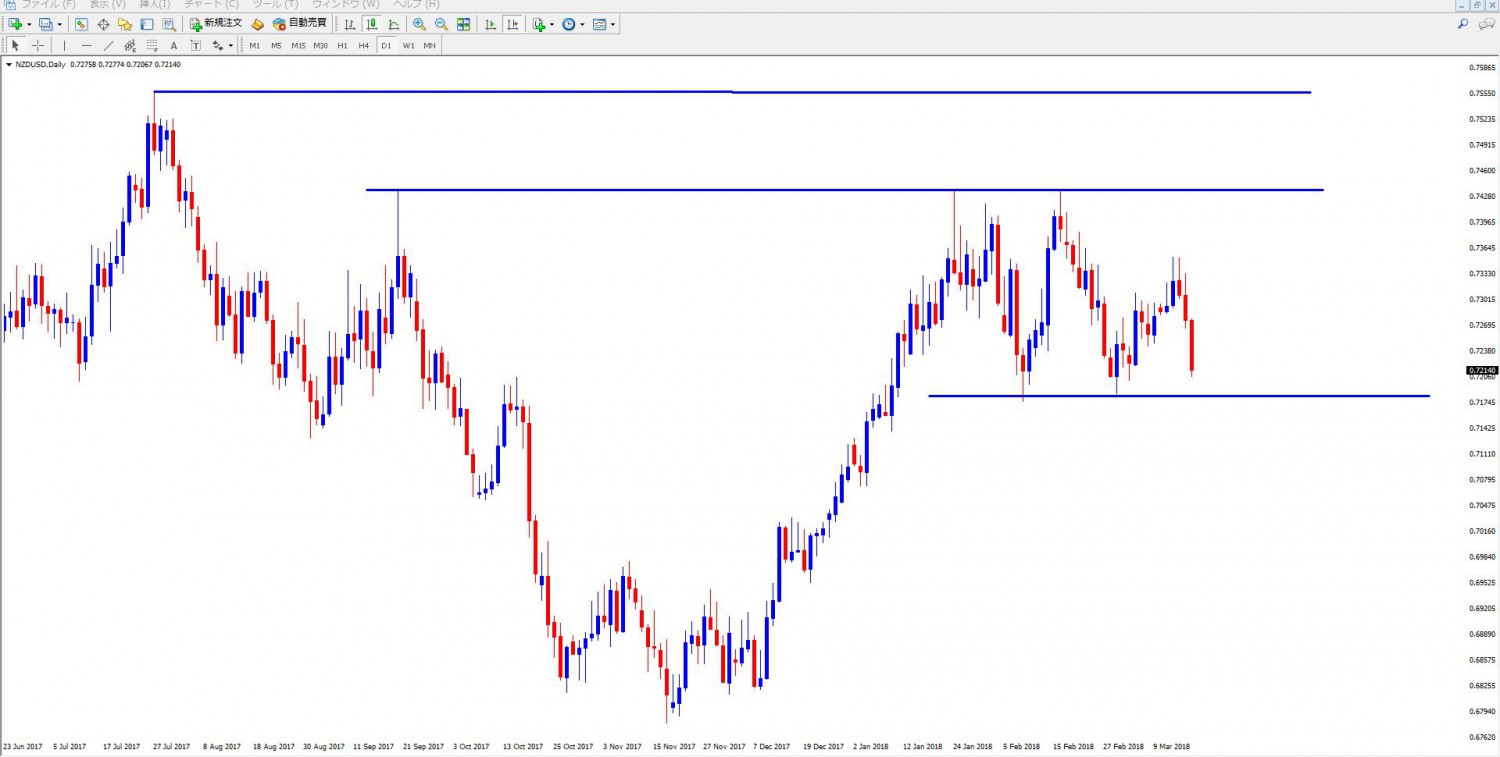Viewport: 1500px width, 757px height.
Task: Click the Zoom In magnifier icon
Action: 419,24
